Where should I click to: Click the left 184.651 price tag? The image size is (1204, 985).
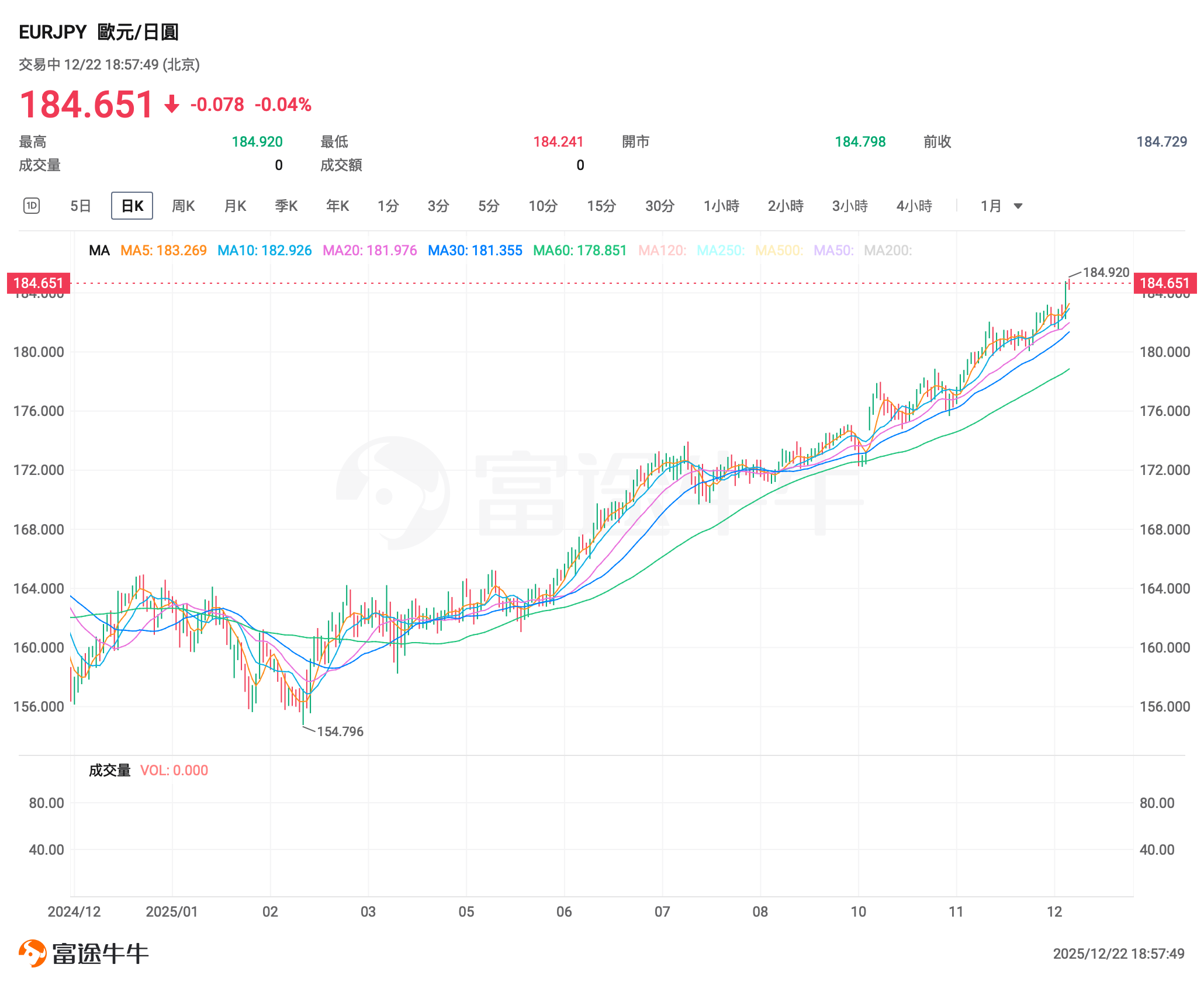coord(38,283)
